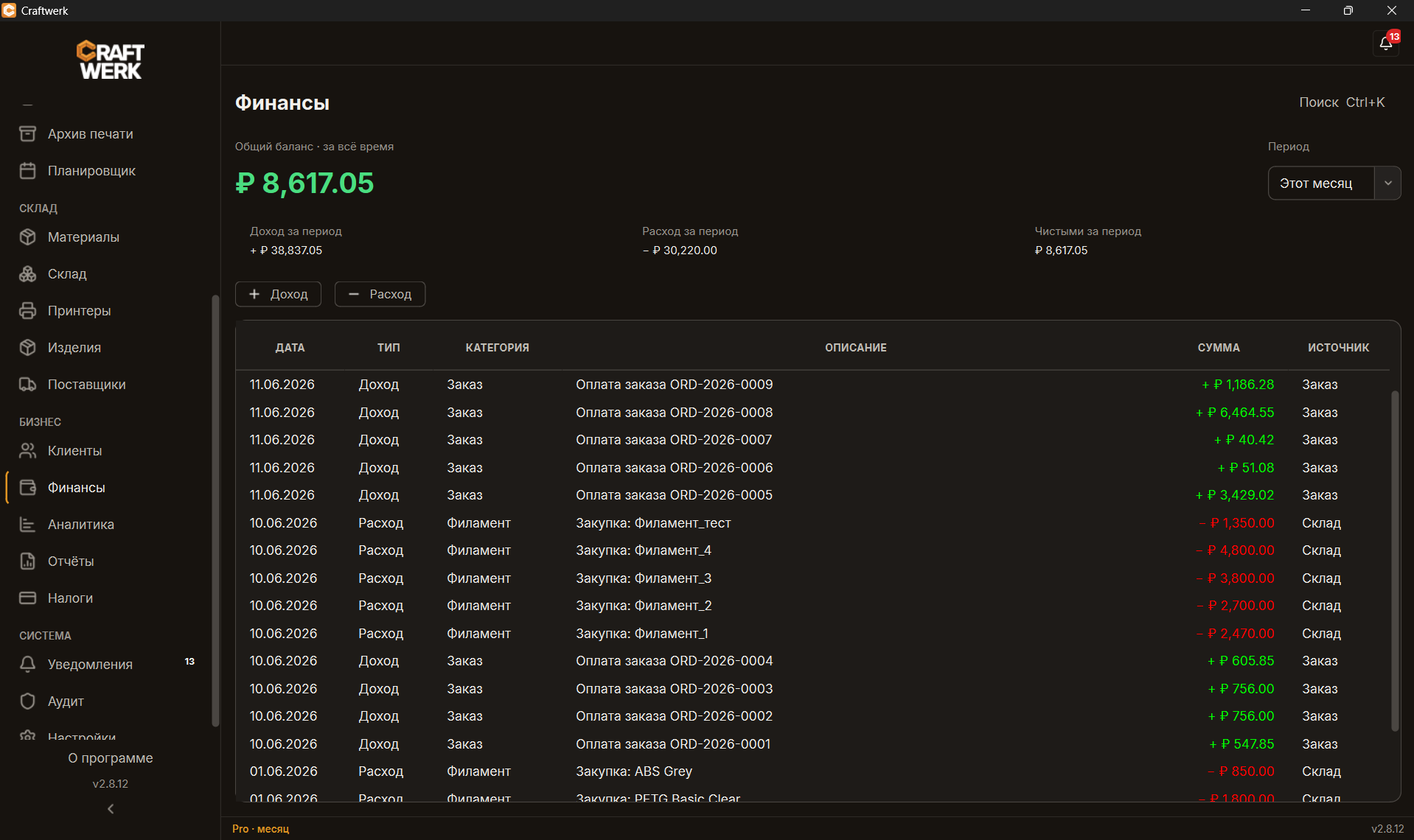Click the Уведомления bell icon in sidebar
The height and width of the screenshot is (840, 1414).
pyautogui.click(x=27, y=664)
